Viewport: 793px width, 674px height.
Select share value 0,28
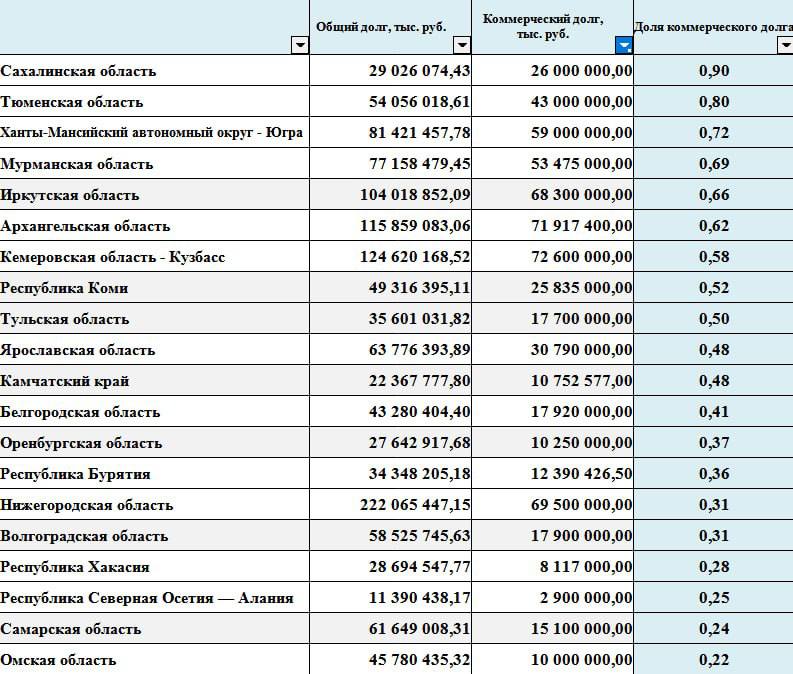tap(713, 566)
